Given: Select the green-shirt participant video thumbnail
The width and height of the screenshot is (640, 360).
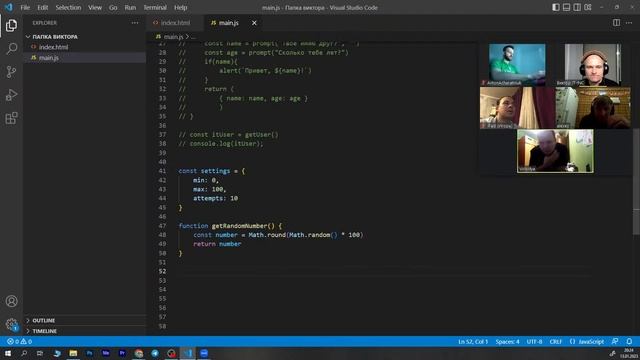Looking at the screenshot, I should pyautogui.click(x=517, y=64).
